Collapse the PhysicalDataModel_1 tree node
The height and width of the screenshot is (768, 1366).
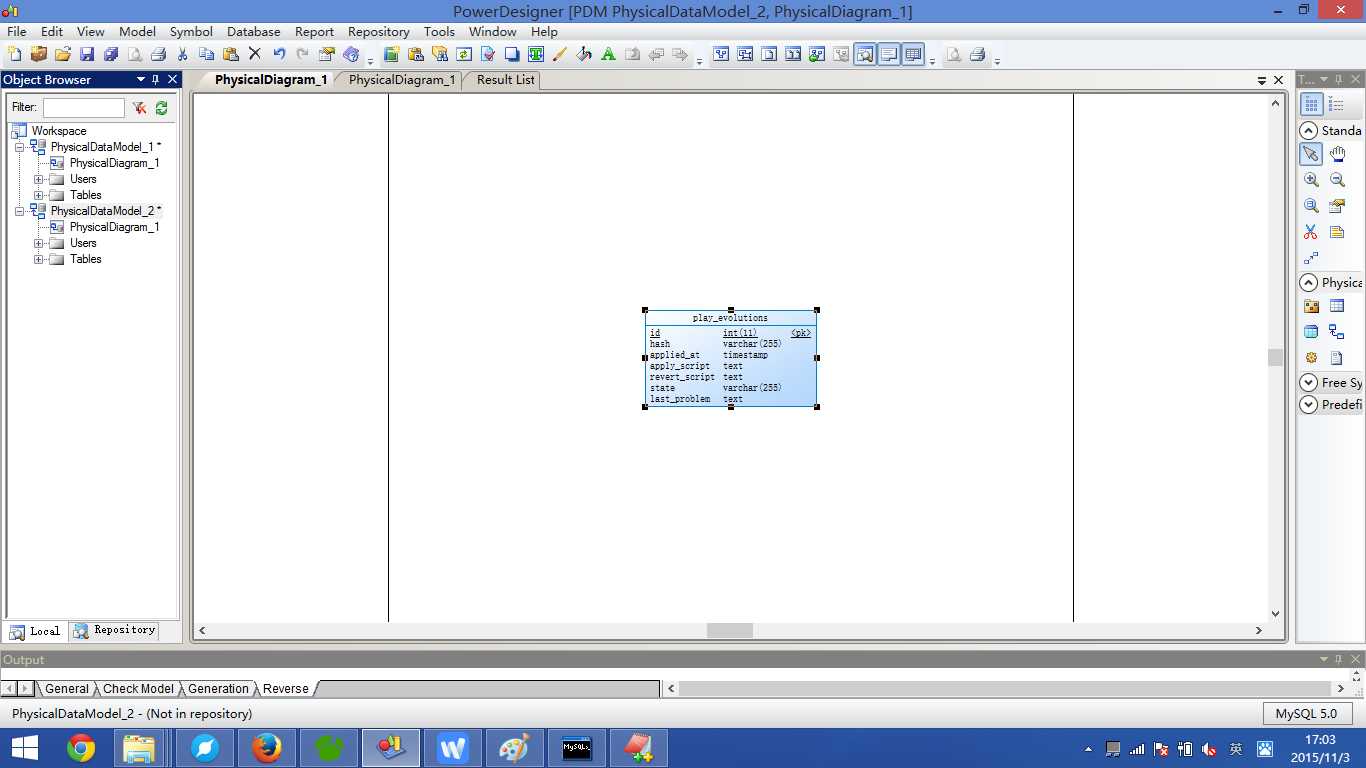tap(19, 147)
